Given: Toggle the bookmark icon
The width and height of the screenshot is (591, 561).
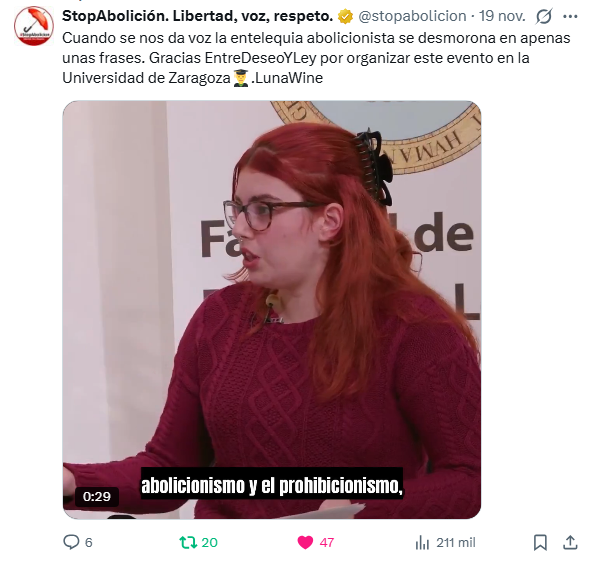Looking at the screenshot, I should tap(540, 543).
